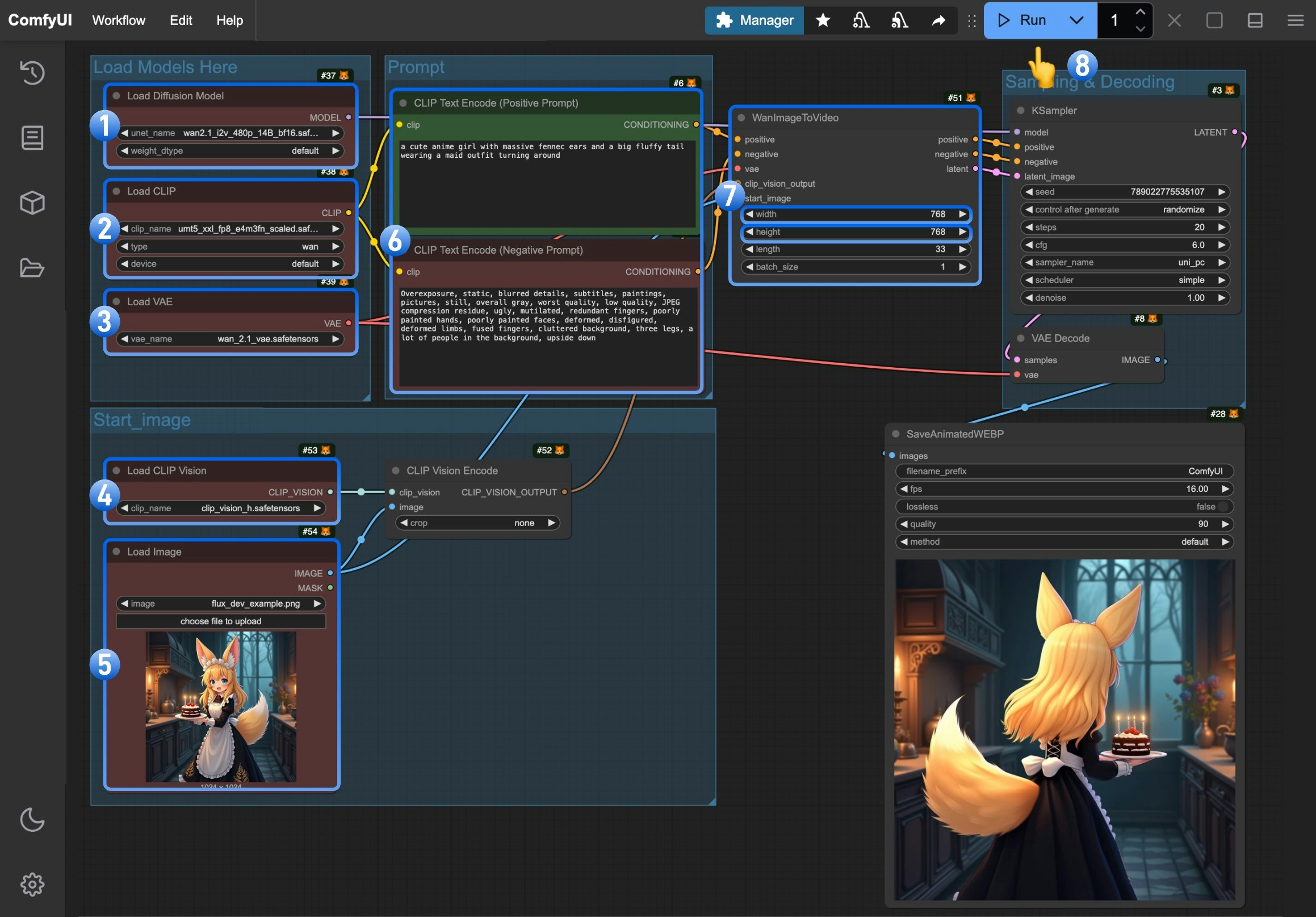Viewport: 1316px width, 917px height.
Task: Open the model library panel
Action: click(x=32, y=202)
